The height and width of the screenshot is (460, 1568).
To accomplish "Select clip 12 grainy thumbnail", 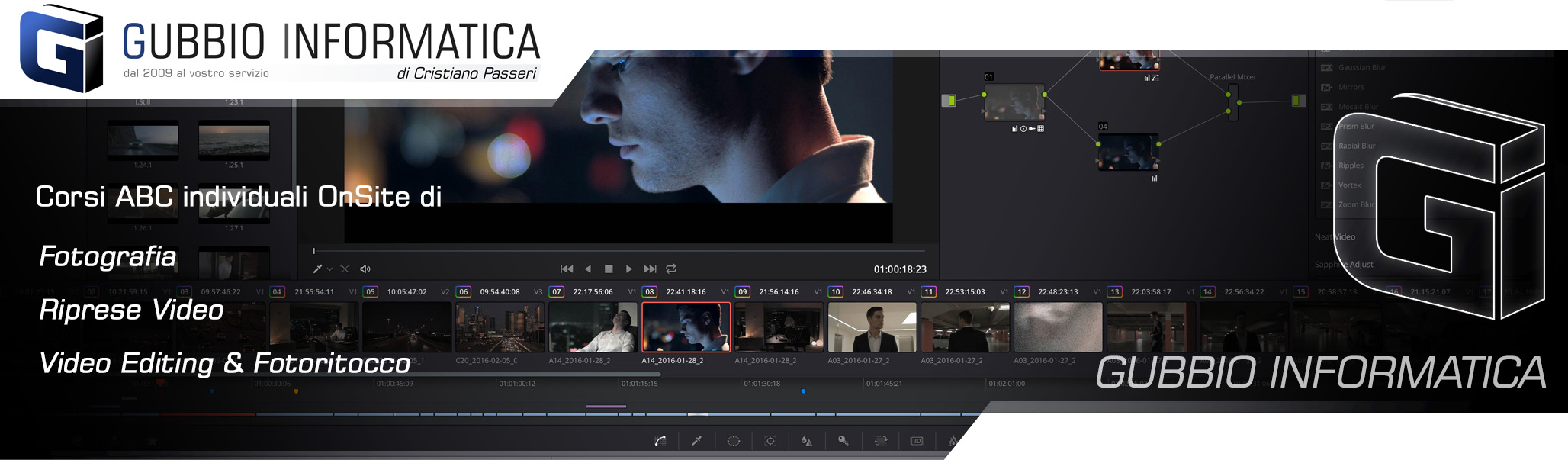I will 1058,327.
